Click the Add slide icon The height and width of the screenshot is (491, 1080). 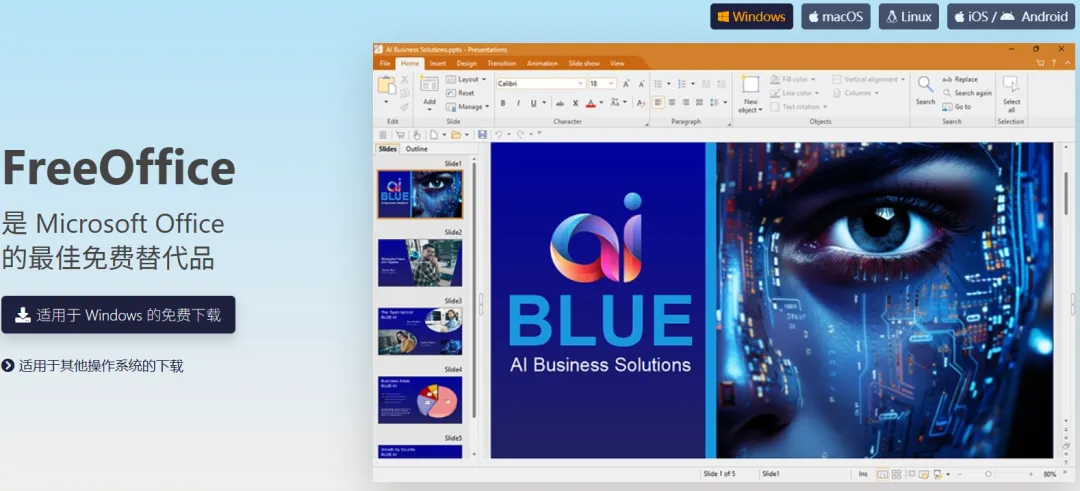(x=429, y=85)
